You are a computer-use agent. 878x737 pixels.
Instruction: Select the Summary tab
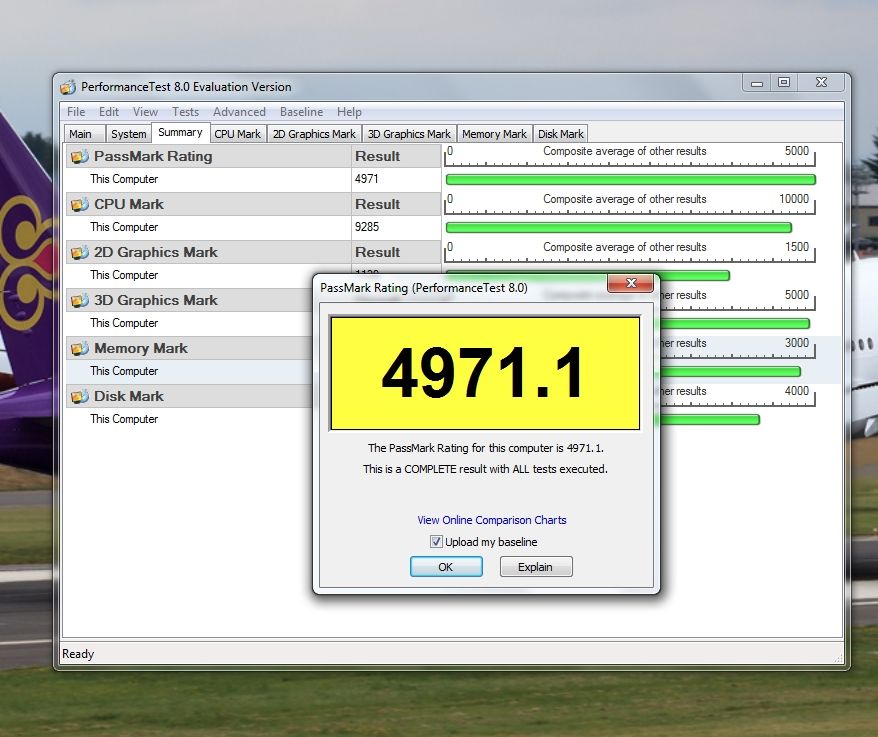click(x=180, y=133)
